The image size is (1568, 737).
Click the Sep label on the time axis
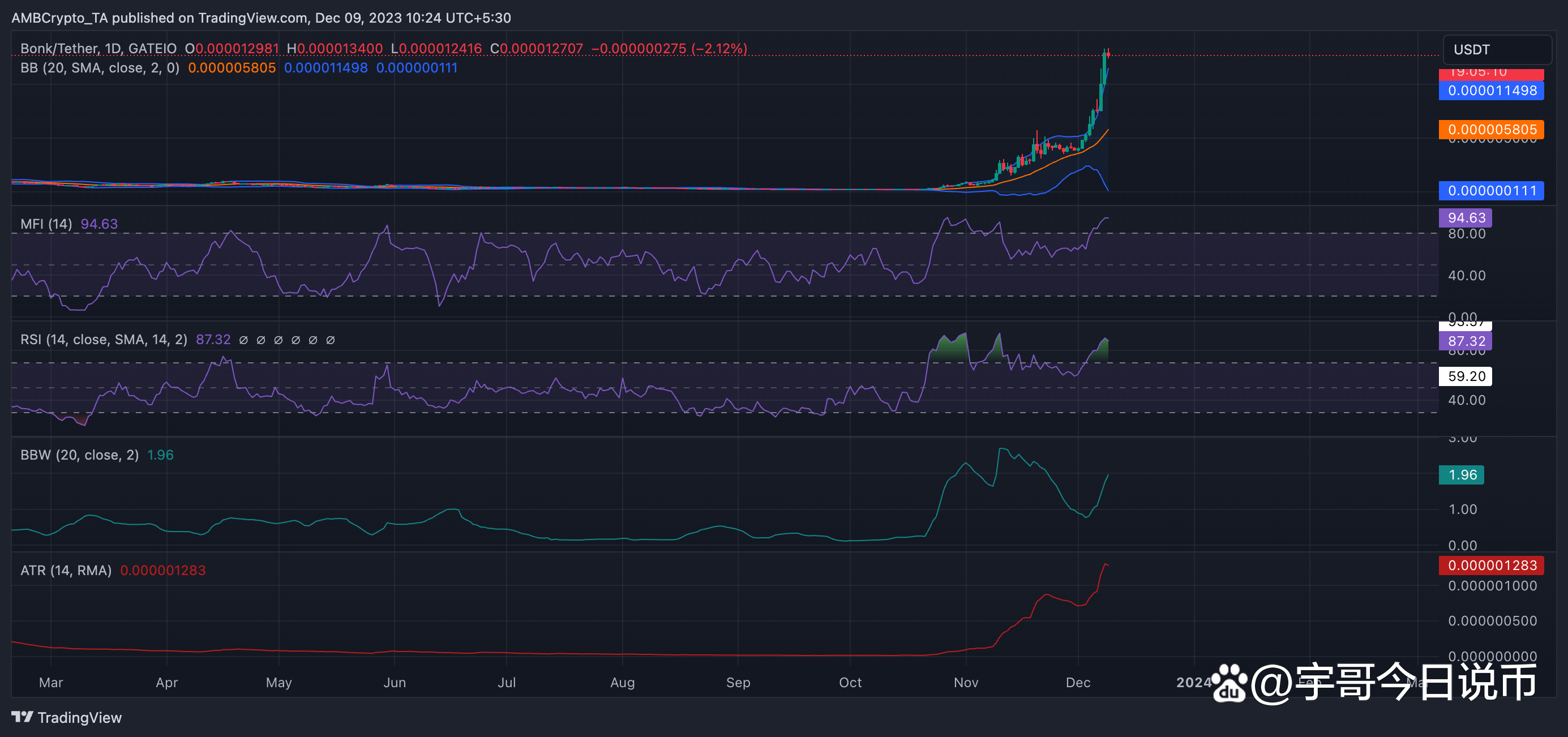[x=738, y=682]
